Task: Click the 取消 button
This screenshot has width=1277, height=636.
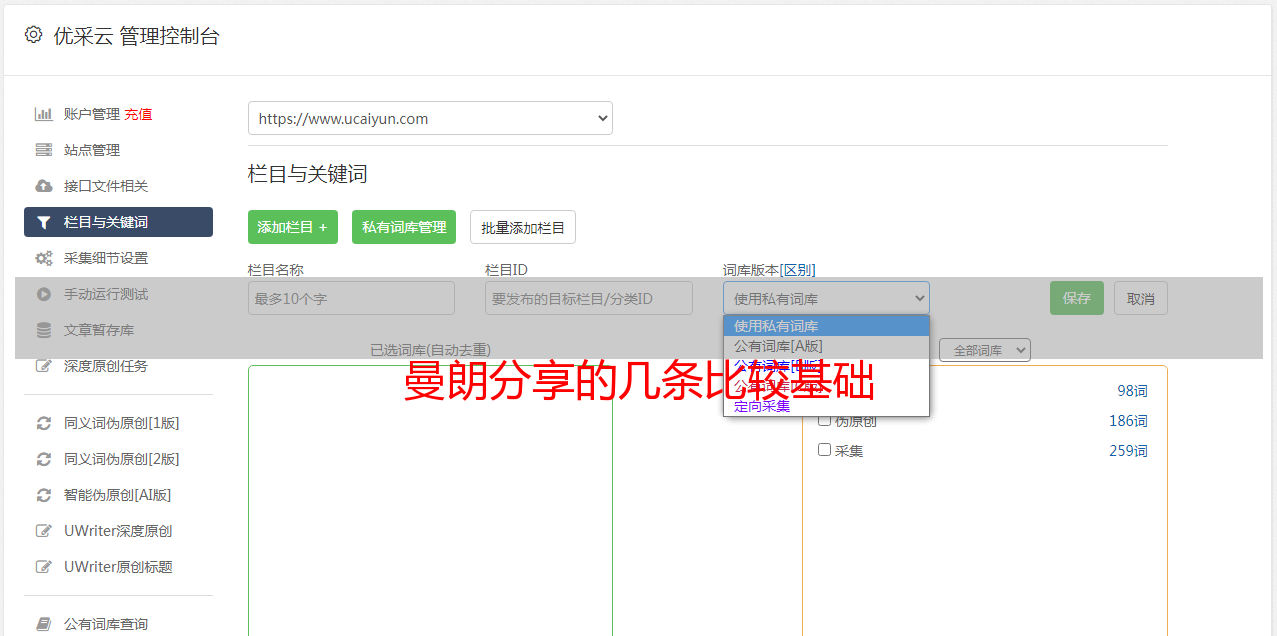Action: [1141, 298]
